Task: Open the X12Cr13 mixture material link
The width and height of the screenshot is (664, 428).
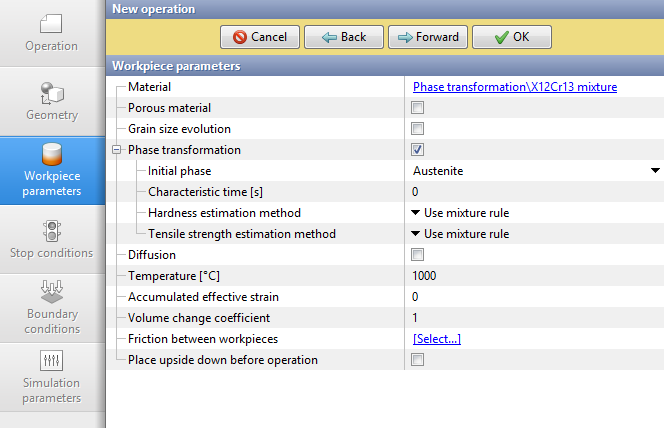Action: pyautogui.click(x=514, y=87)
